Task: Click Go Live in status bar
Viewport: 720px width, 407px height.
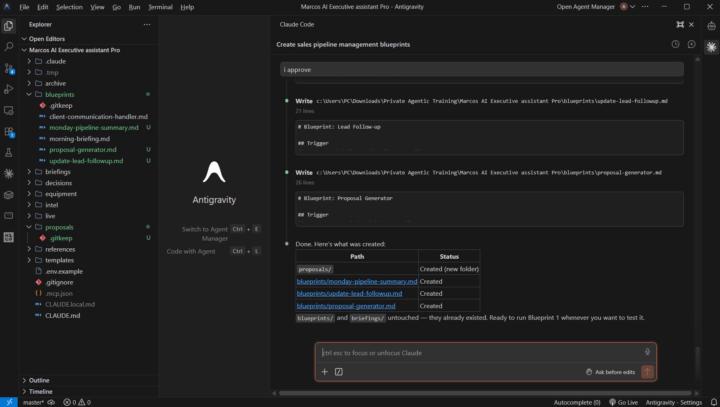Action: pos(623,402)
